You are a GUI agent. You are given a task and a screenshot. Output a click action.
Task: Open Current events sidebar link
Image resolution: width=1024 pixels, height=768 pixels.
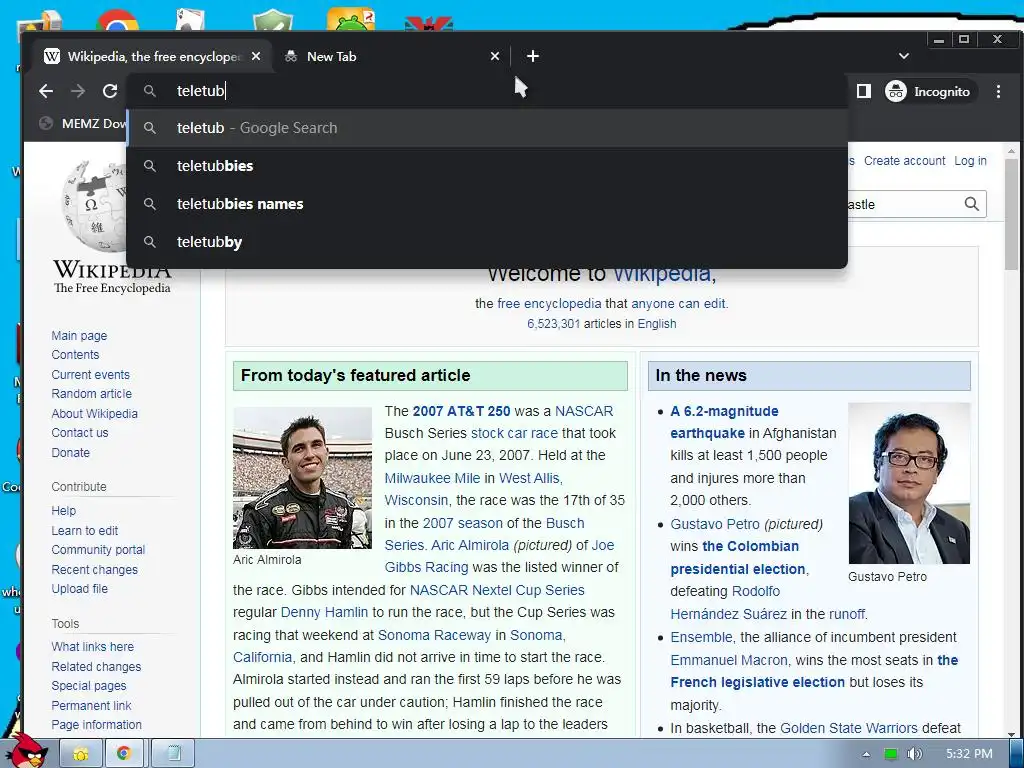click(90, 375)
